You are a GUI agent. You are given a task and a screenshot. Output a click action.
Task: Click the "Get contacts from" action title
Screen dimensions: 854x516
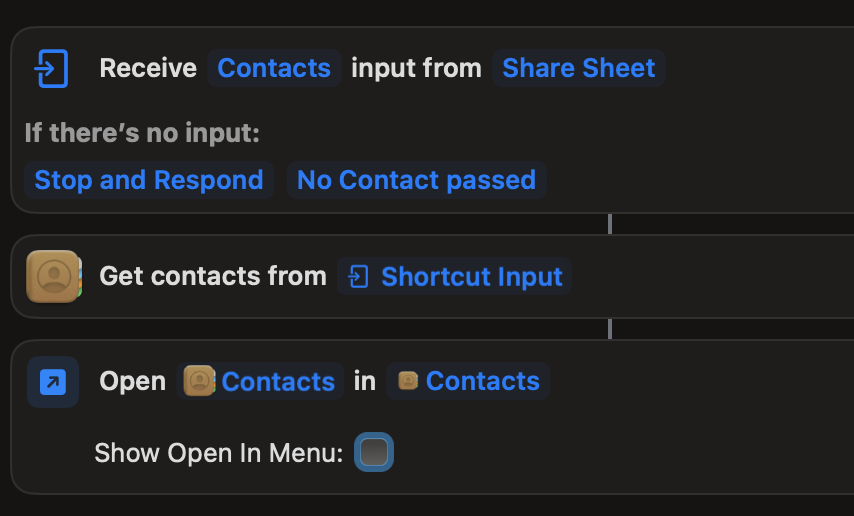click(213, 277)
